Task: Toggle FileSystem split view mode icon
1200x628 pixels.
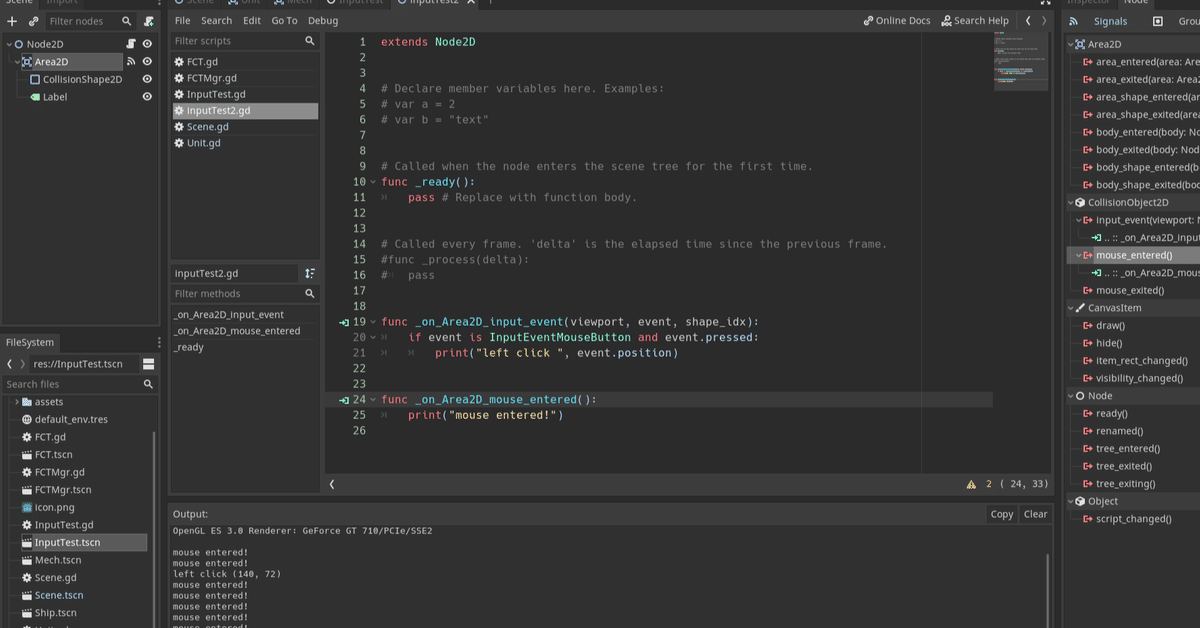Action: coord(149,364)
